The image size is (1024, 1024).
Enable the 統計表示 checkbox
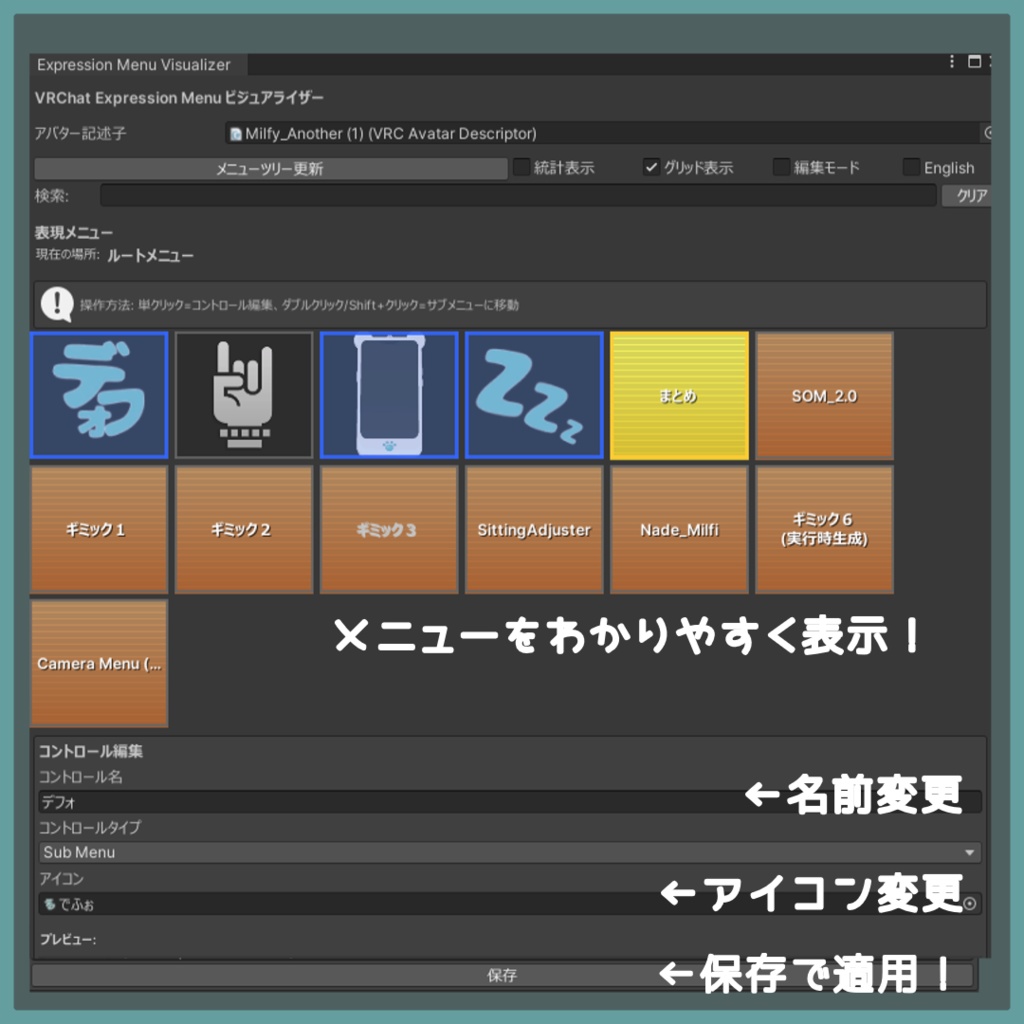pyautogui.click(x=522, y=167)
